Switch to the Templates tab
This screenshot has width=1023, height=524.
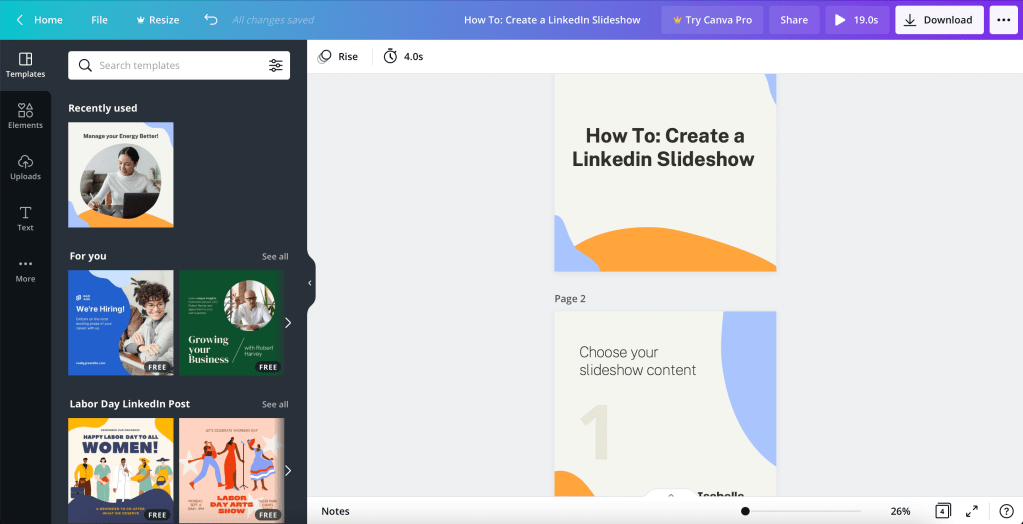pos(25,65)
